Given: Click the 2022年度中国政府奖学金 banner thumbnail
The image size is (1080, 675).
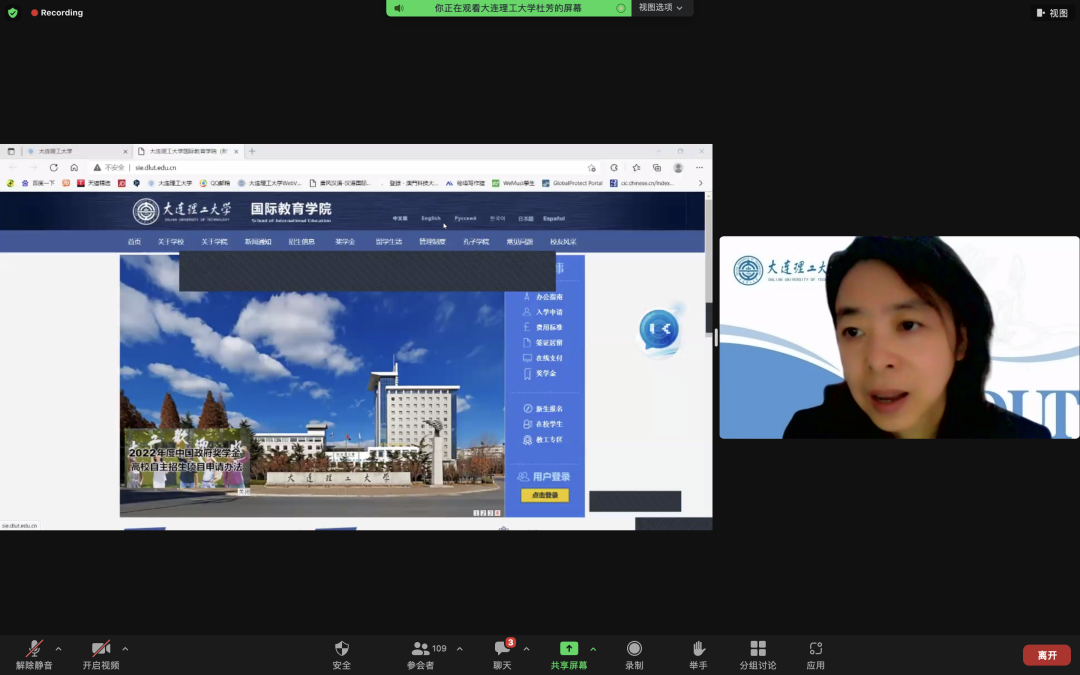Looking at the screenshot, I should point(186,459).
